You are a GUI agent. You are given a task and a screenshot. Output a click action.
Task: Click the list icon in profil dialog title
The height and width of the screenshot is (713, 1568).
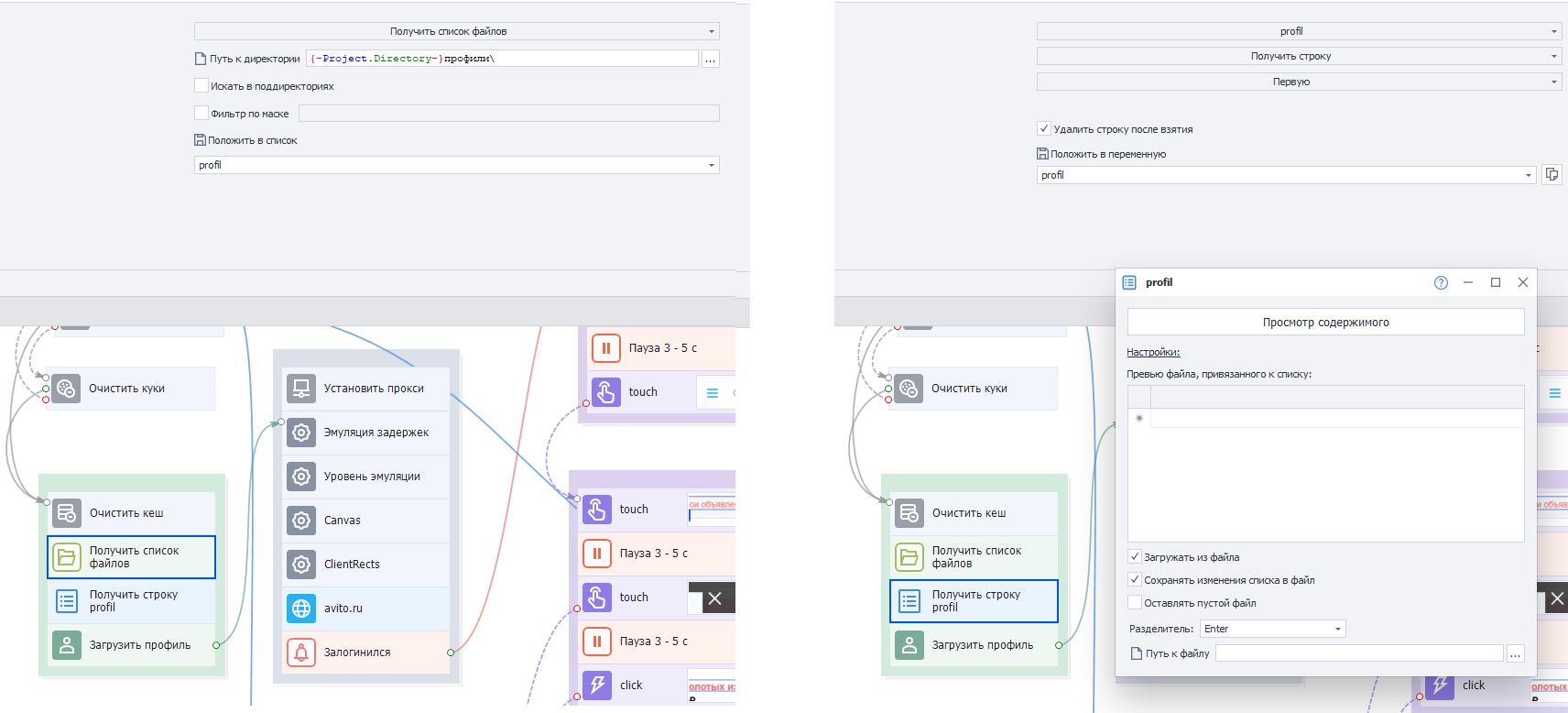(x=1129, y=282)
